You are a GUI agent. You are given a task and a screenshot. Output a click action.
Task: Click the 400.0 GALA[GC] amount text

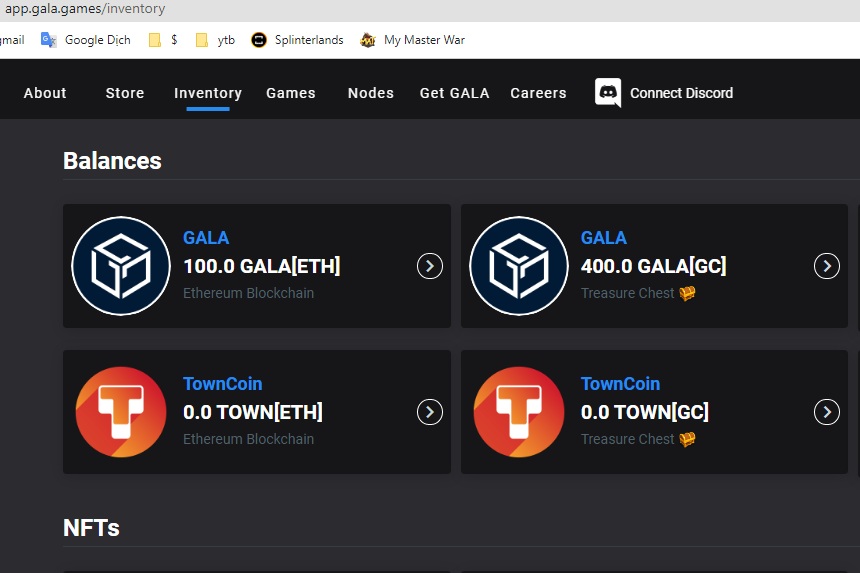pyautogui.click(x=654, y=266)
